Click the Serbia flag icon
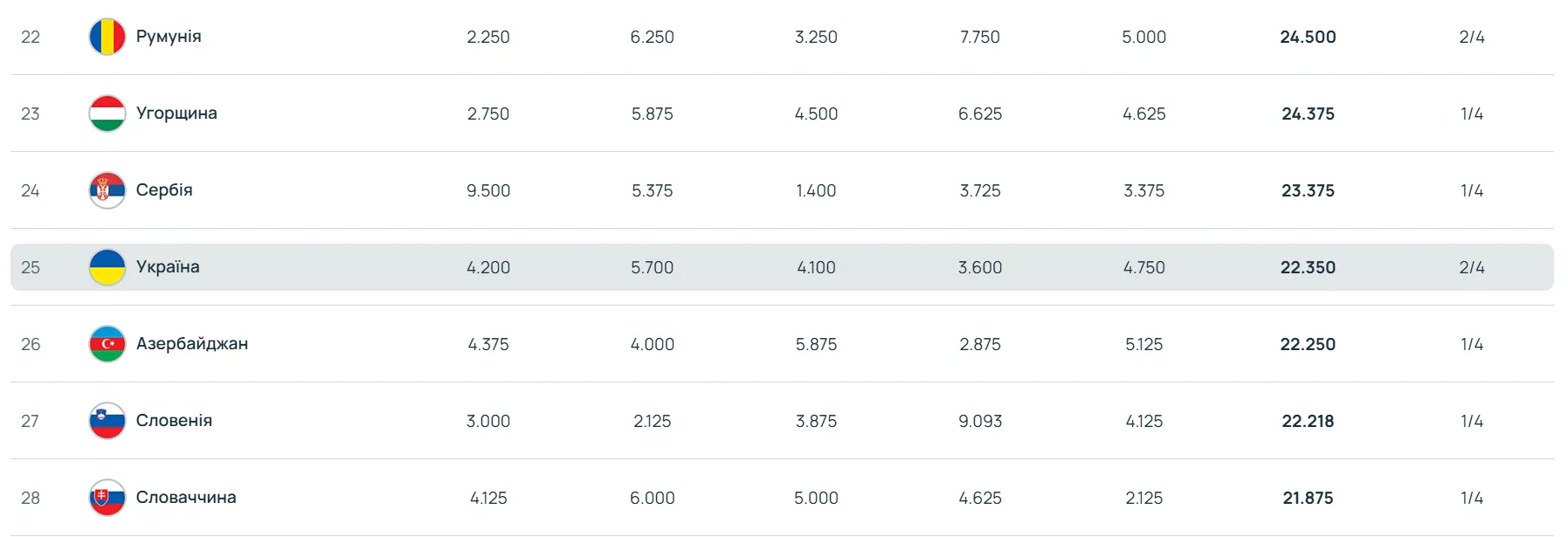This screenshot has width=1568, height=537. click(107, 190)
